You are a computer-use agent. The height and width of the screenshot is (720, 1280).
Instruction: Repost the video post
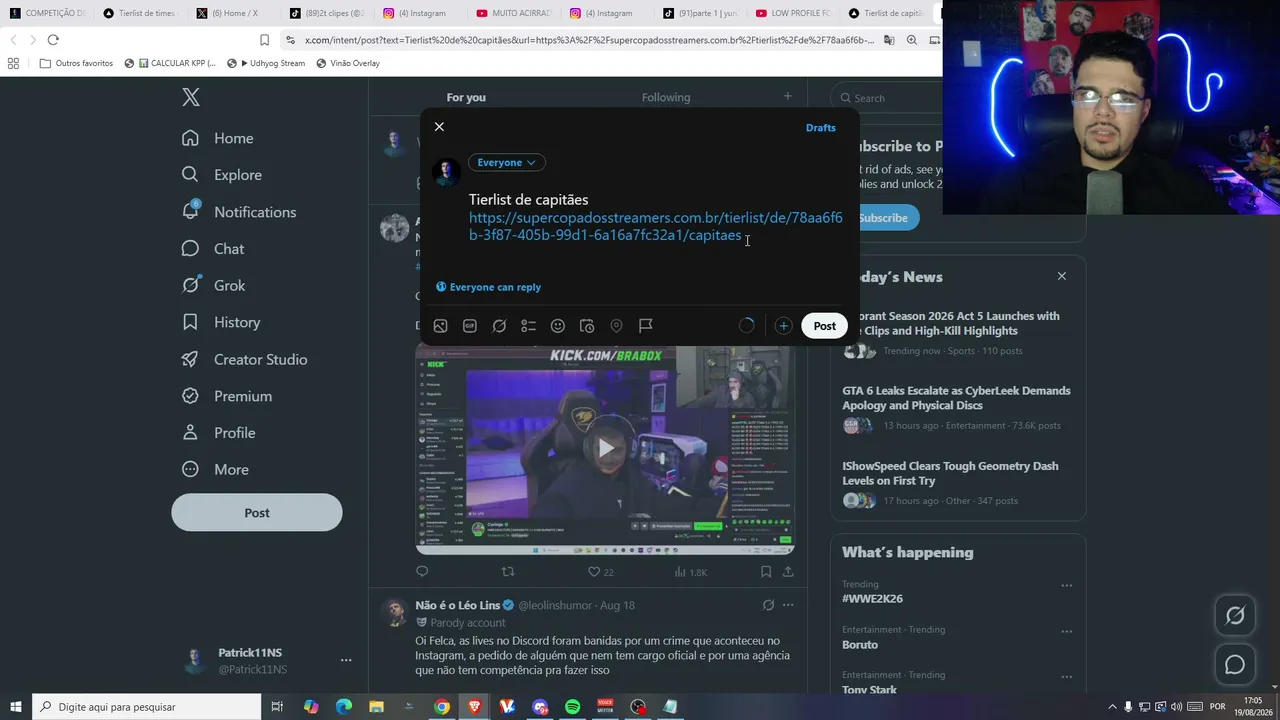coord(508,572)
